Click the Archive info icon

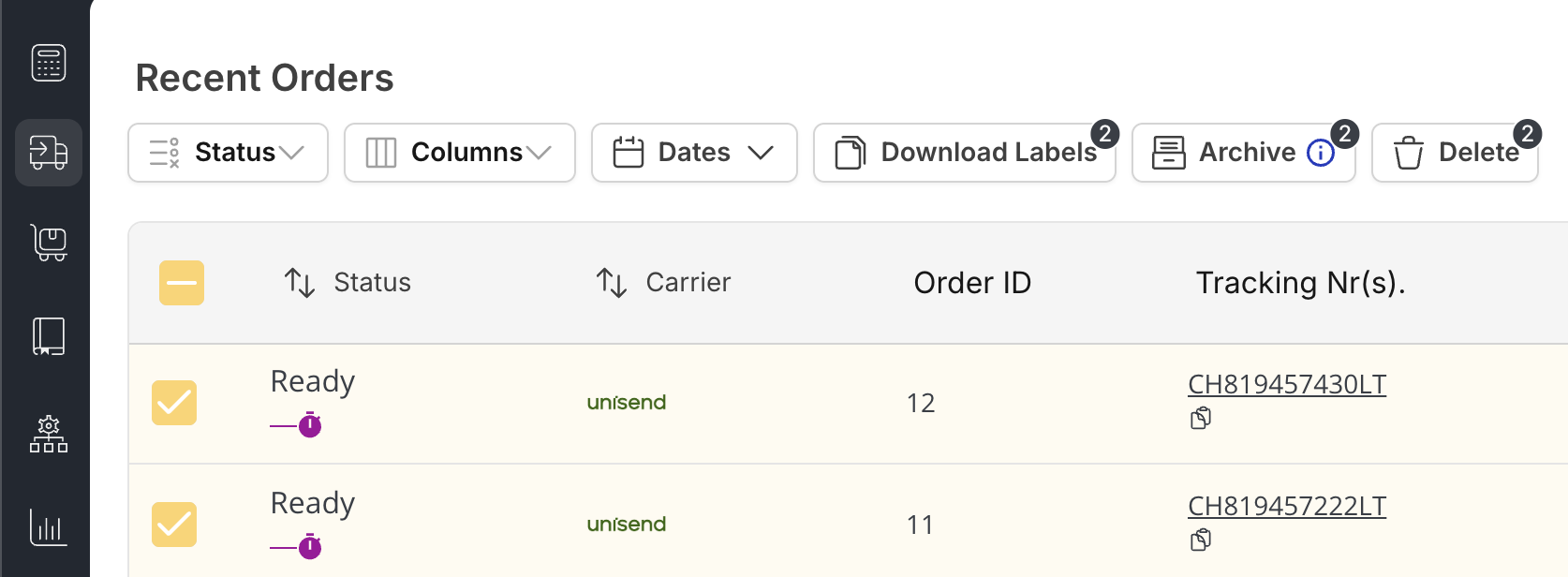tap(1321, 153)
